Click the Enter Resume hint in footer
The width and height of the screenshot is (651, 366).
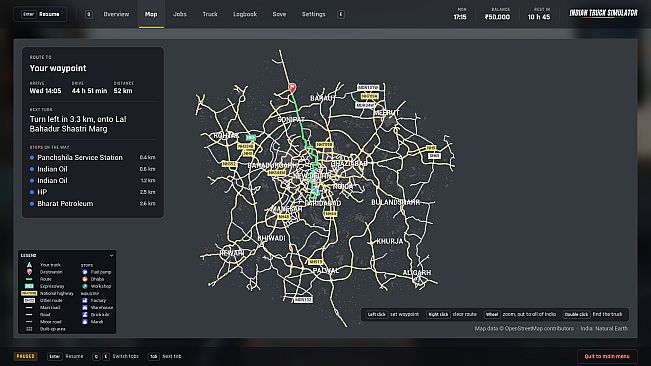coord(65,356)
